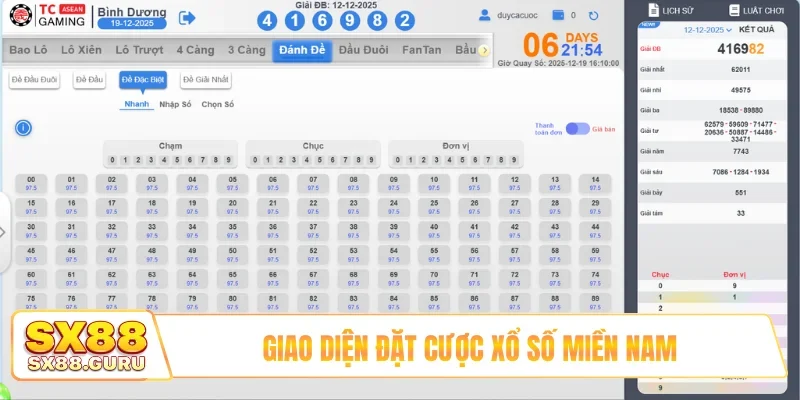Click the Đơn vị column header in stats table
800x400 pixels.
point(735,274)
